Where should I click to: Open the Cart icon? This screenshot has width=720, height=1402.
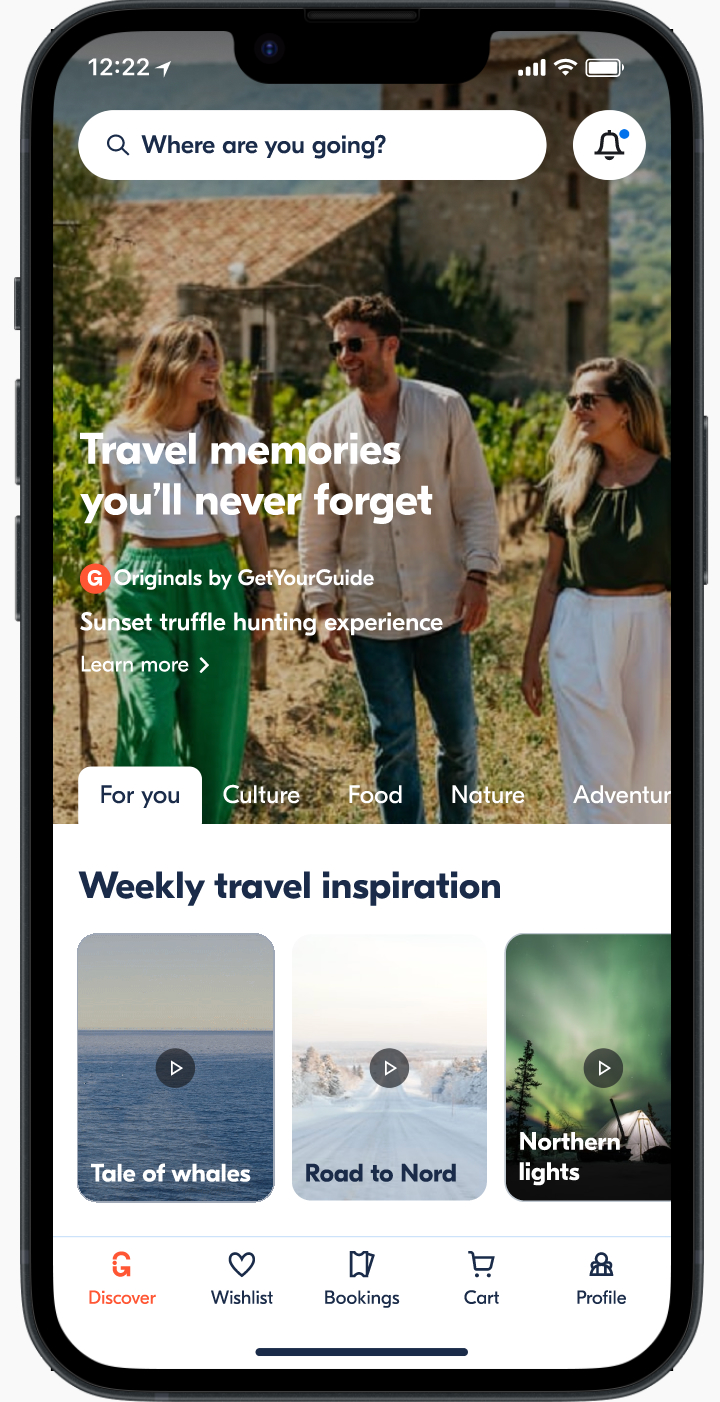pyautogui.click(x=481, y=1265)
